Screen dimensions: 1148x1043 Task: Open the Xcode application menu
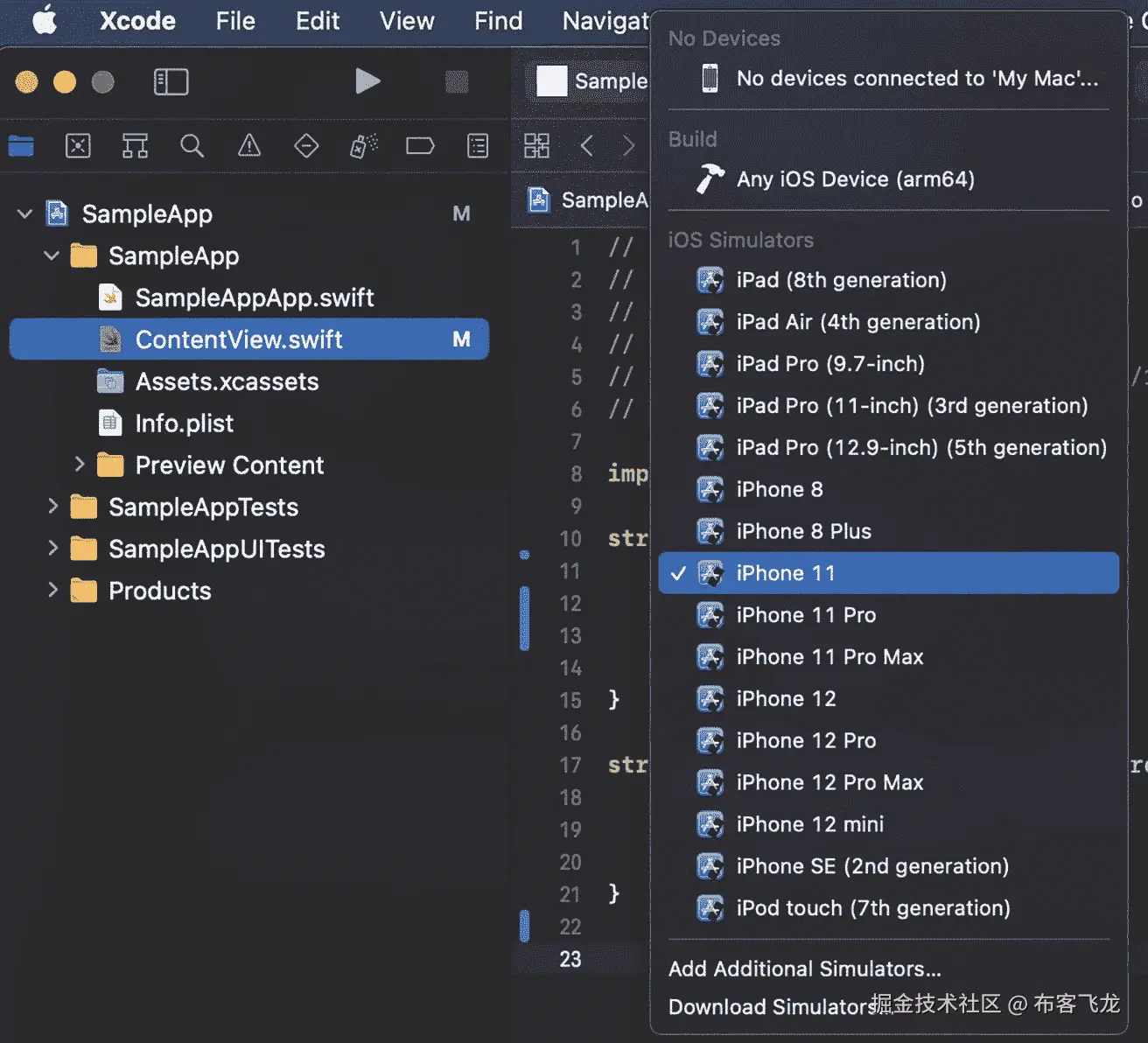pyautogui.click(x=137, y=20)
